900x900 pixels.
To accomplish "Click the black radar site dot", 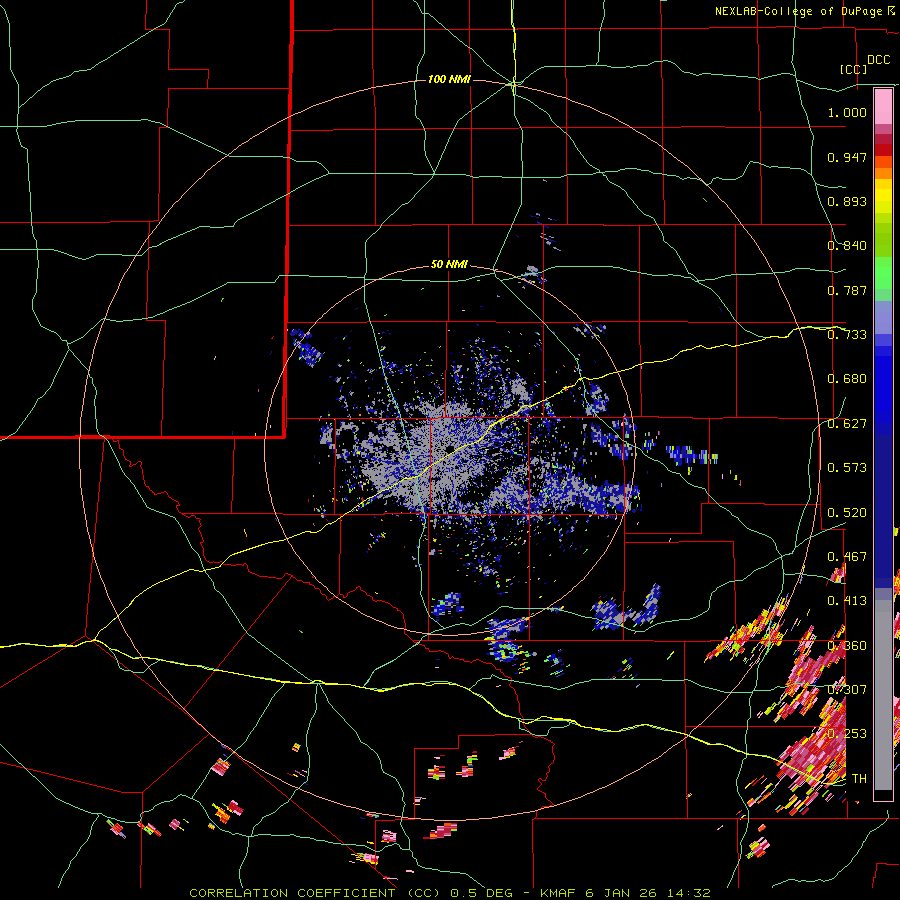I will pos(448,448).
